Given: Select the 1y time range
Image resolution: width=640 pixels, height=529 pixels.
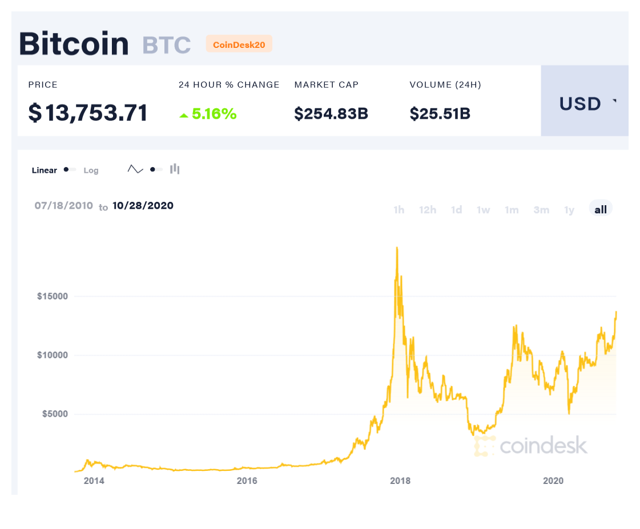Looking at the screenshot, I should point(569,210).
